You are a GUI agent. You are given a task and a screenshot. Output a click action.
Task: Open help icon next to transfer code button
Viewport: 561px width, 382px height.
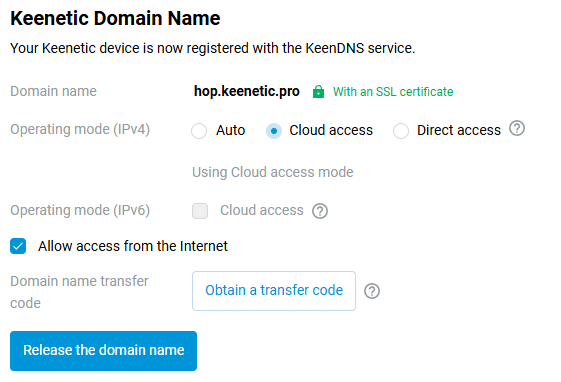(372, 291)
